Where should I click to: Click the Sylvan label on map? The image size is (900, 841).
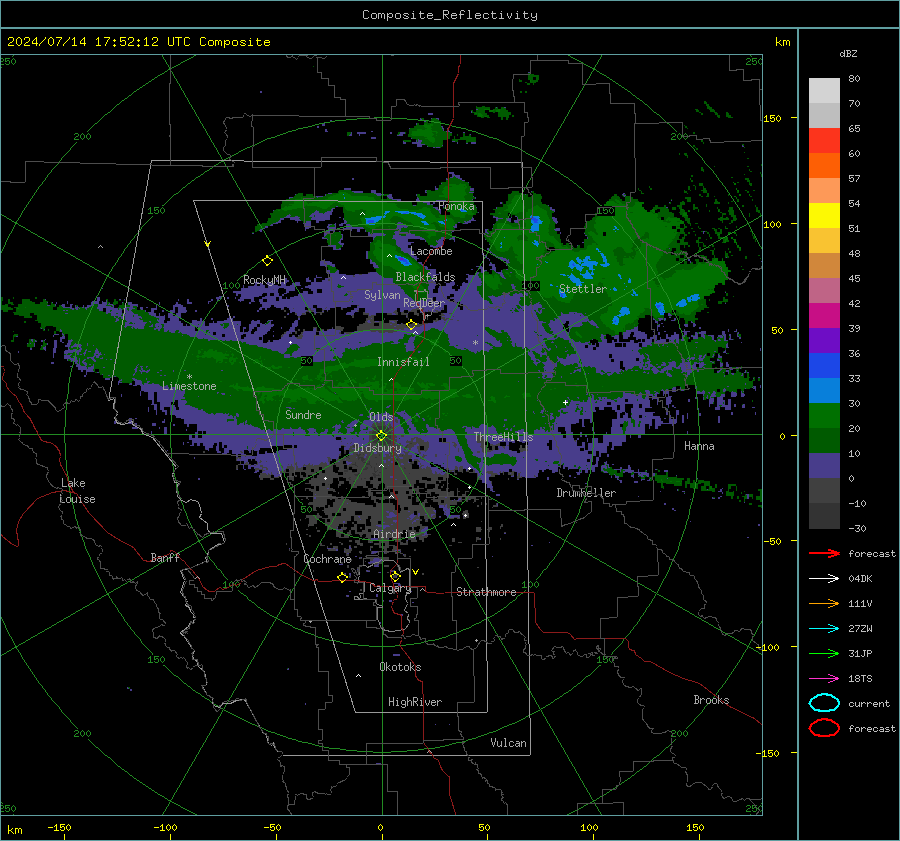point(382,295)
